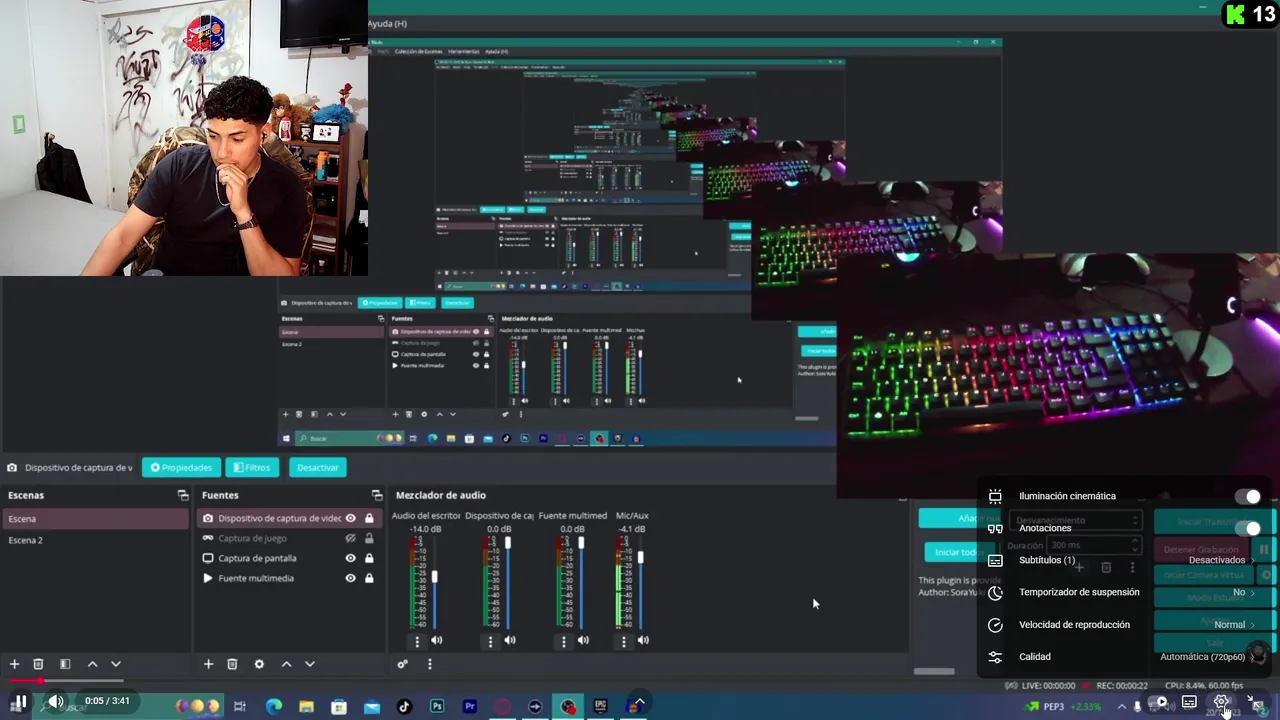This screenshot has width=1280, height=720.
Task: Open Microsoft Edge from the taskbar
Action: click(273, 706)
